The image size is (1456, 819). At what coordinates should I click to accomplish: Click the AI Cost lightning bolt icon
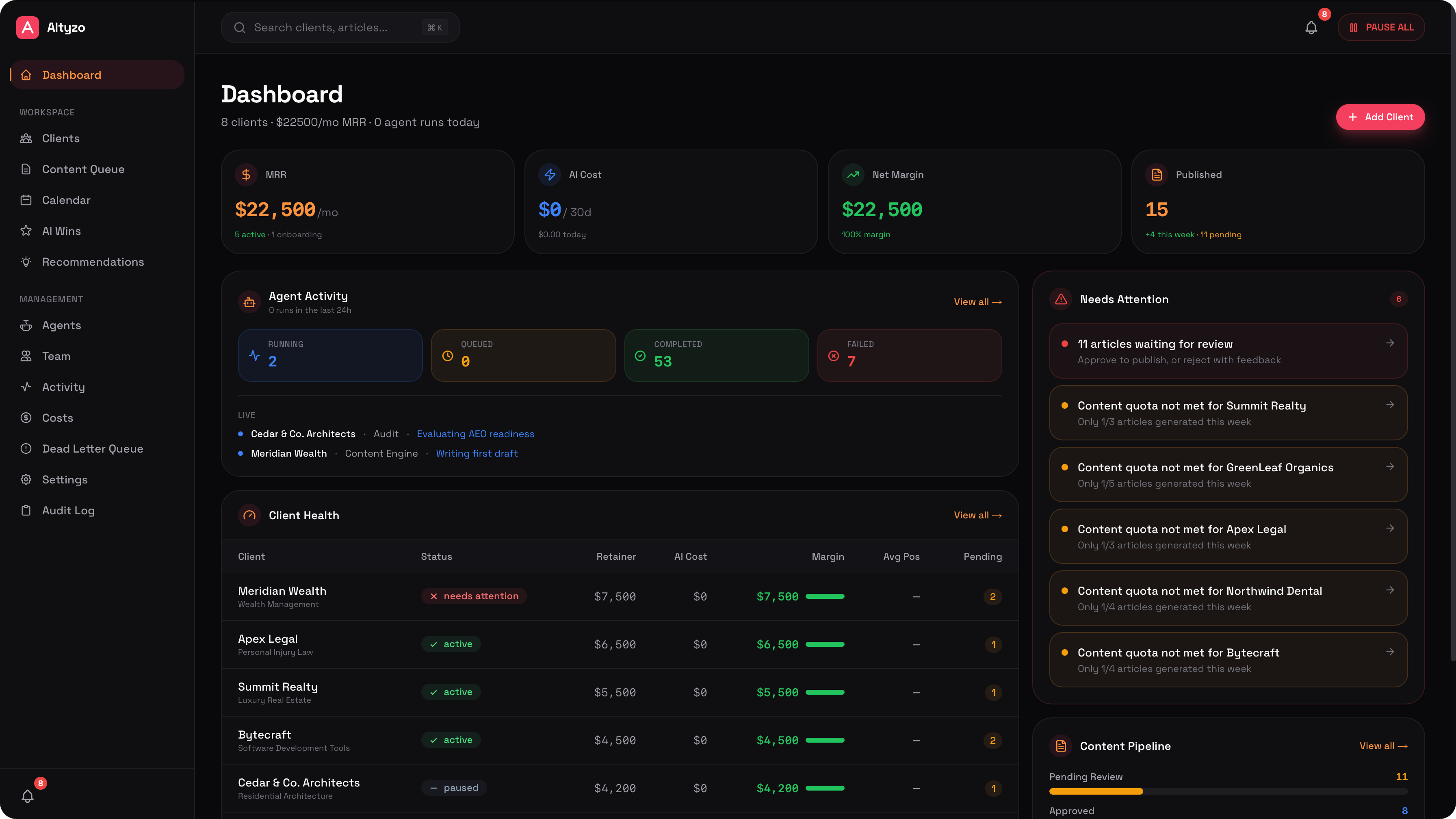(x=549, y=175)
